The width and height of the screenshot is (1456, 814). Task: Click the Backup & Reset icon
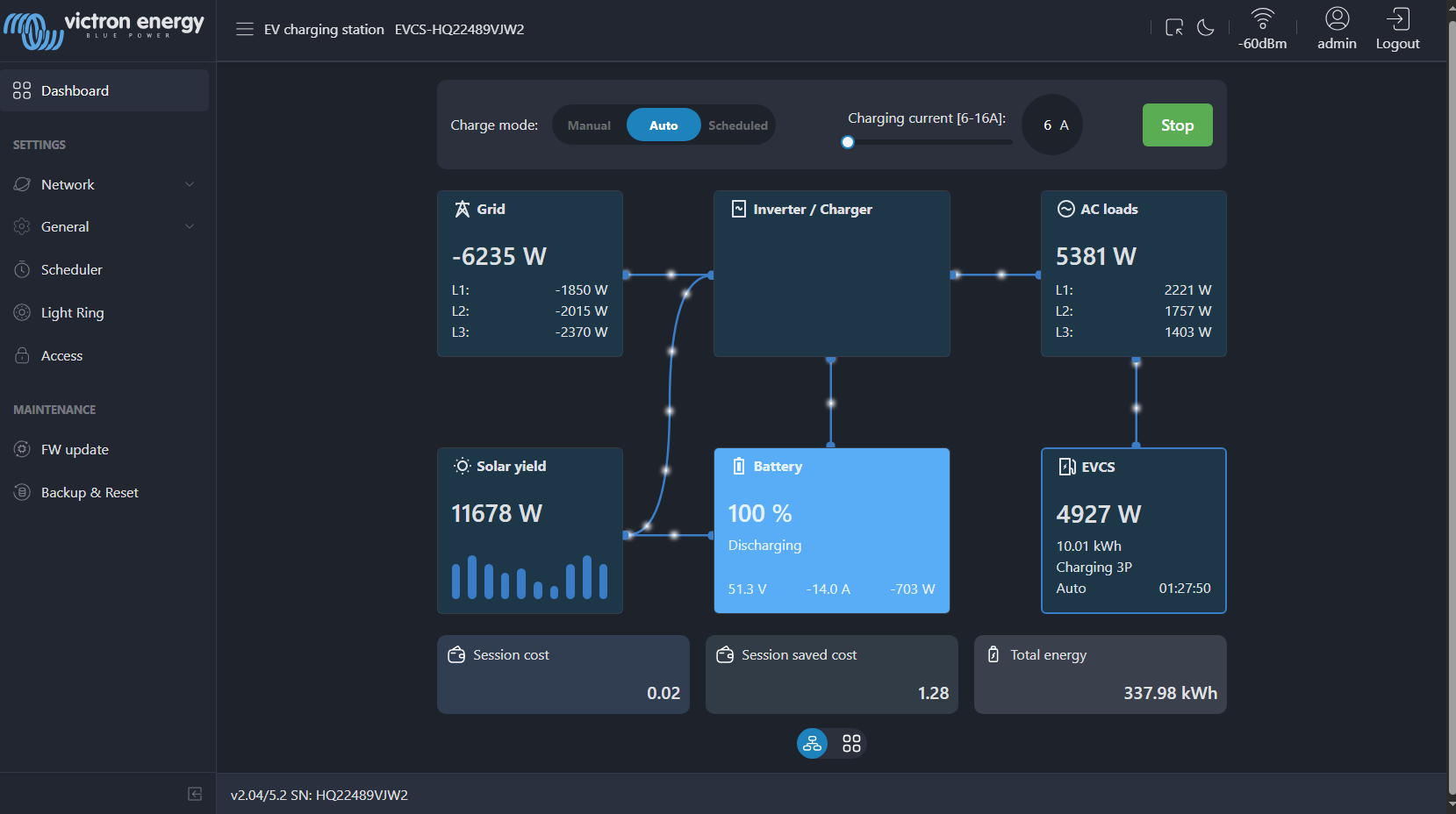(x=22, y=492)
